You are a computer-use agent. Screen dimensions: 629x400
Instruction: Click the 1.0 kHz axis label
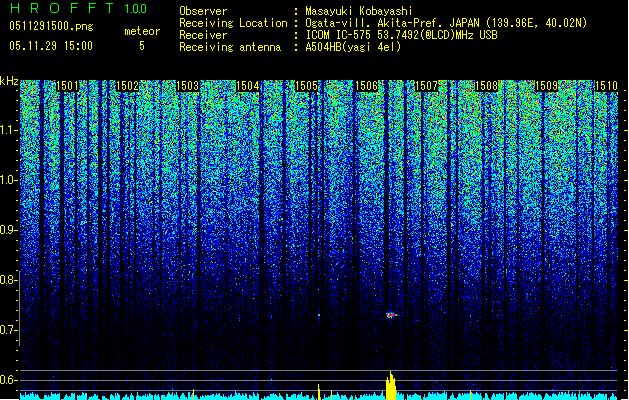pyautogui.click(x=8, y=181)
